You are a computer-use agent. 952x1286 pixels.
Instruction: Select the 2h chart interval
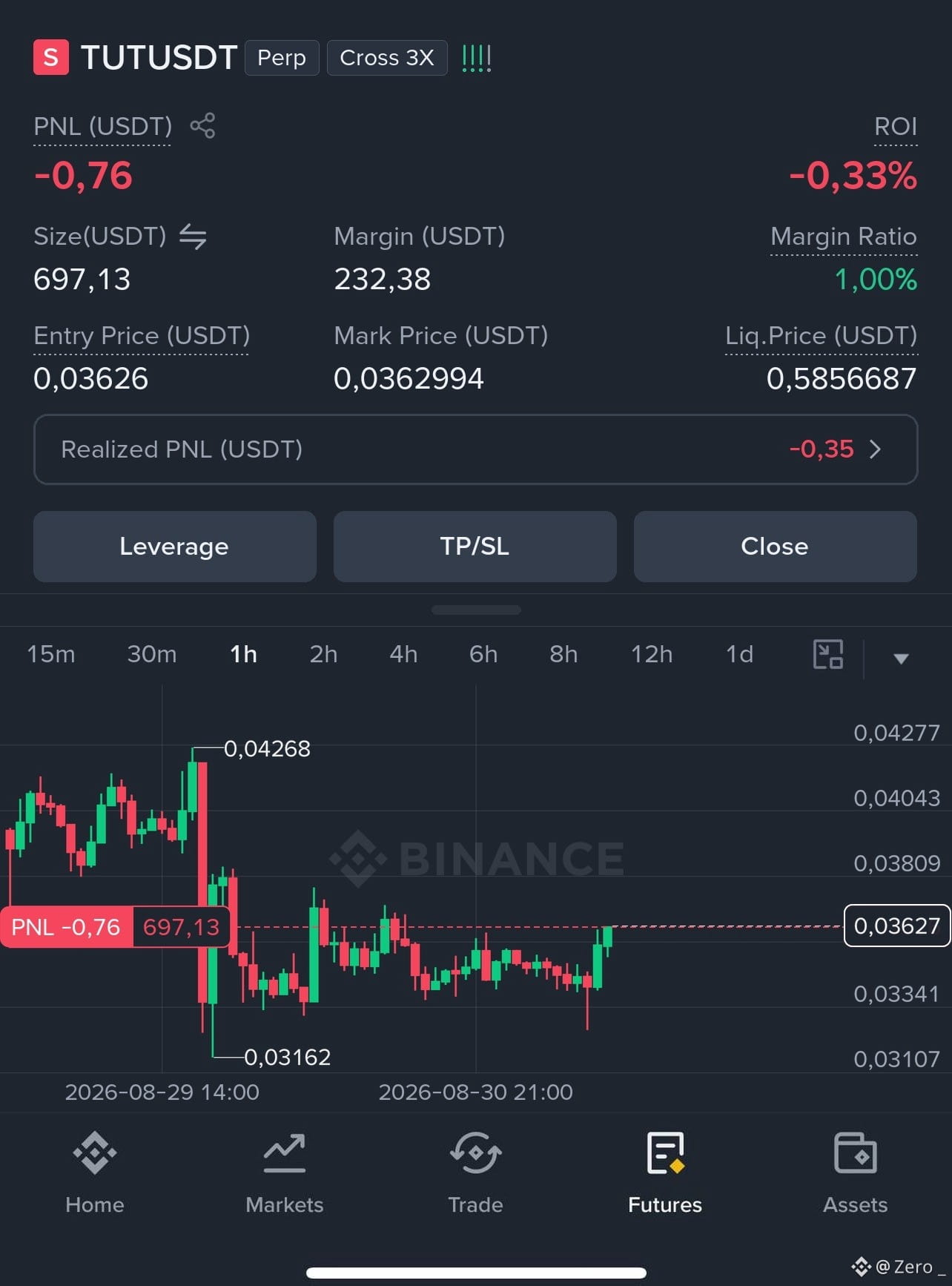[323, 654]
